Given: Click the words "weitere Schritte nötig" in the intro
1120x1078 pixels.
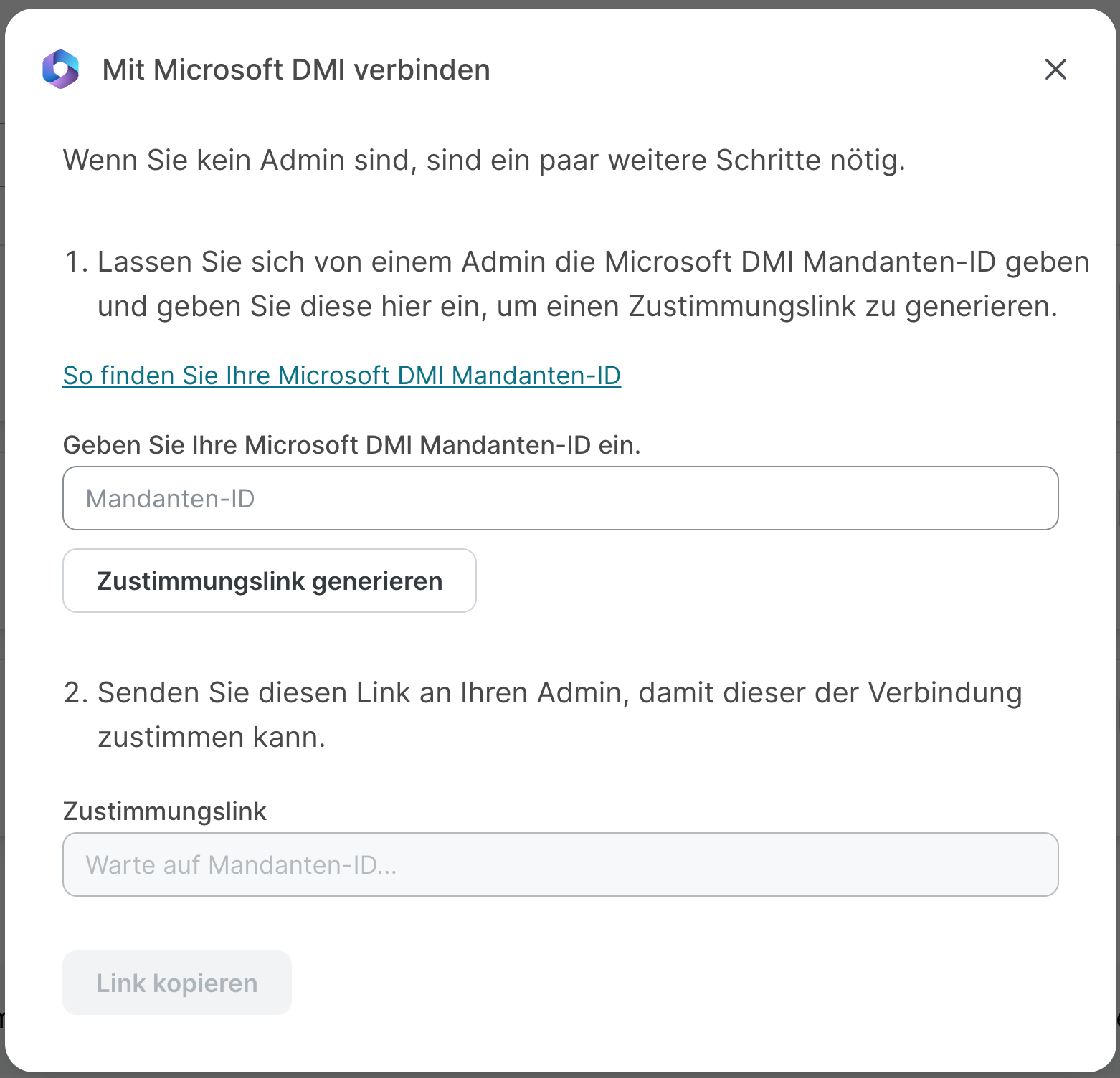Looking at the screenshot, I should [x=756, y=160].
